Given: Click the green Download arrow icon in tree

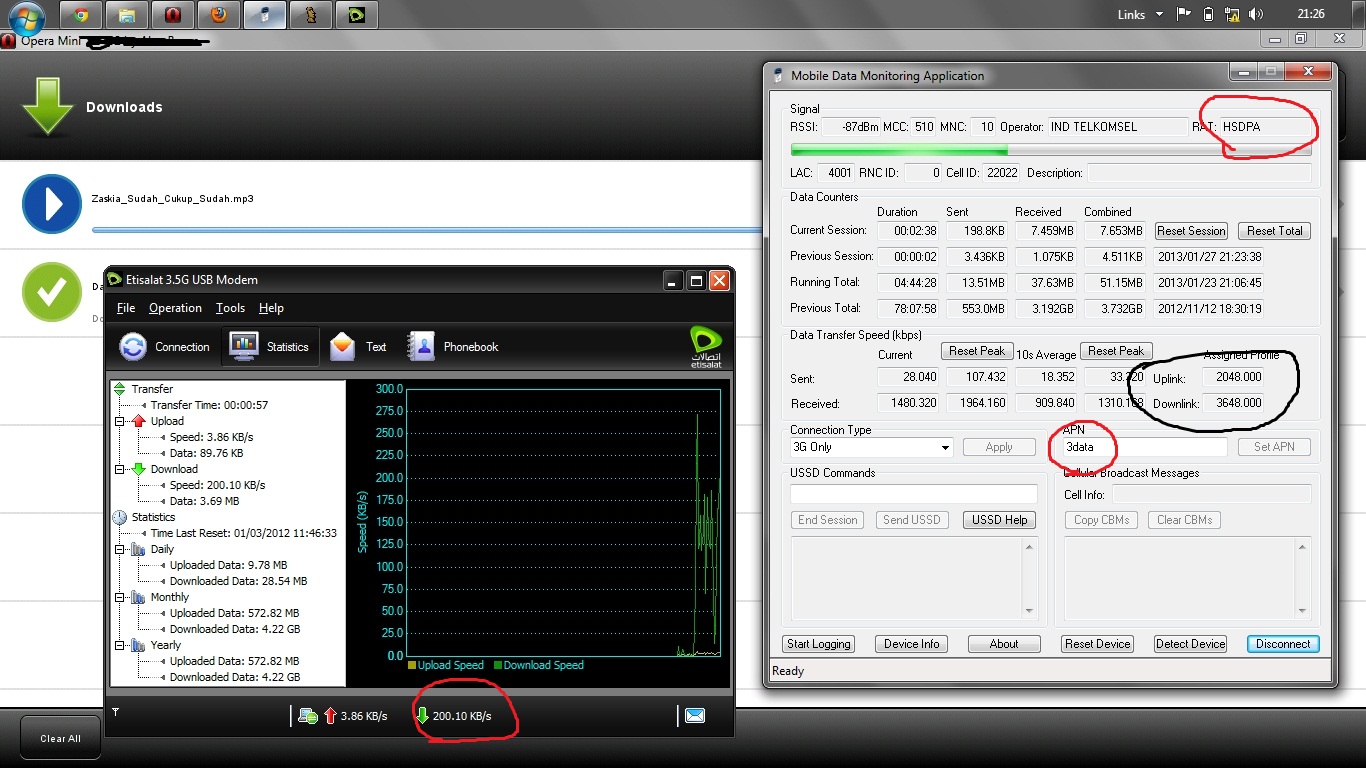Looking at the screenshot, I should pos(139,469).
